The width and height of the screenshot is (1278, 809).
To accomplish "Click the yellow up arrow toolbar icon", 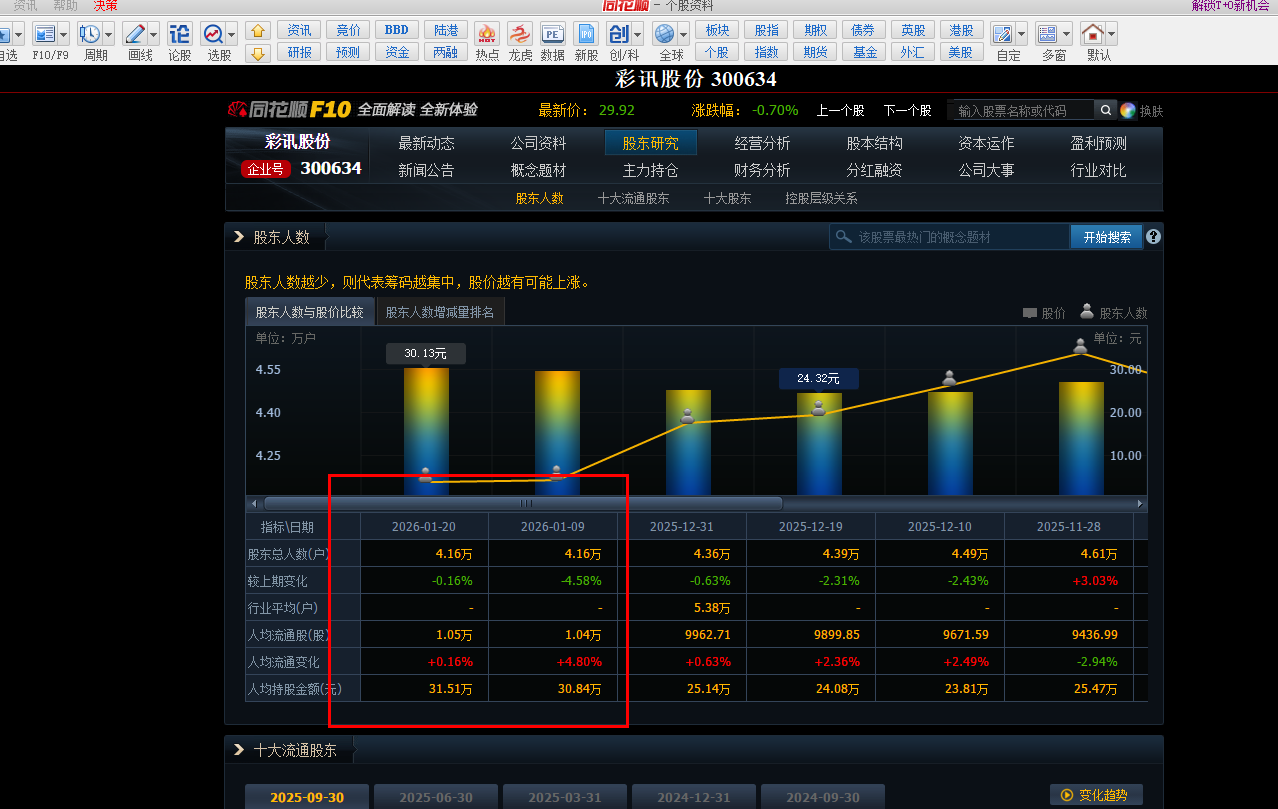I will point(258,30).
